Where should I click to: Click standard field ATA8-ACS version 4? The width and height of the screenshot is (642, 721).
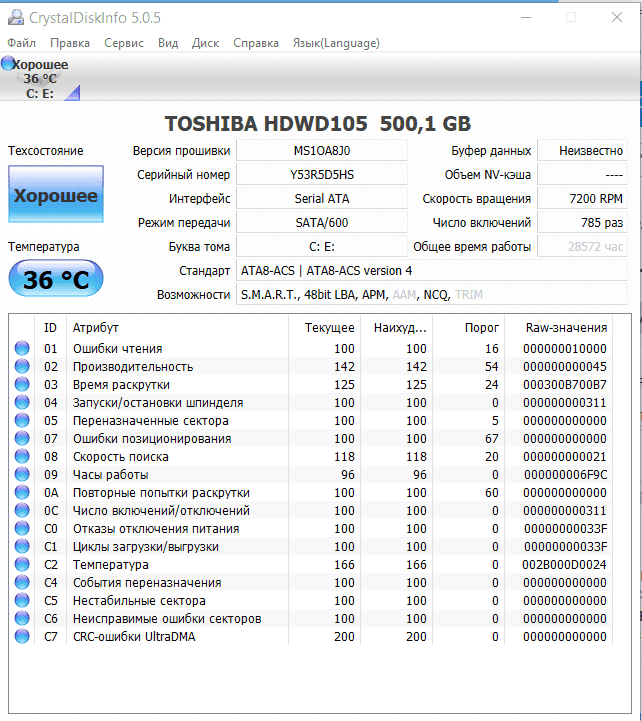432,270
